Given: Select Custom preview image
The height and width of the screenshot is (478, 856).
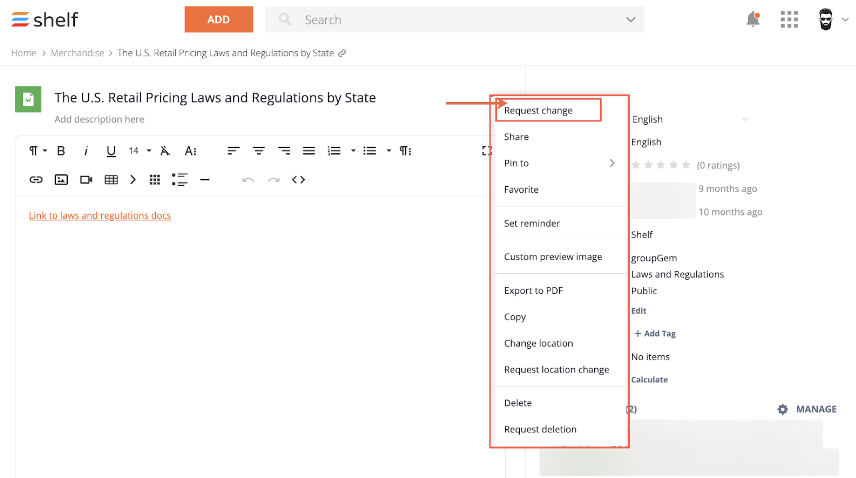Looking at the screenshot, I should [553, 256].
